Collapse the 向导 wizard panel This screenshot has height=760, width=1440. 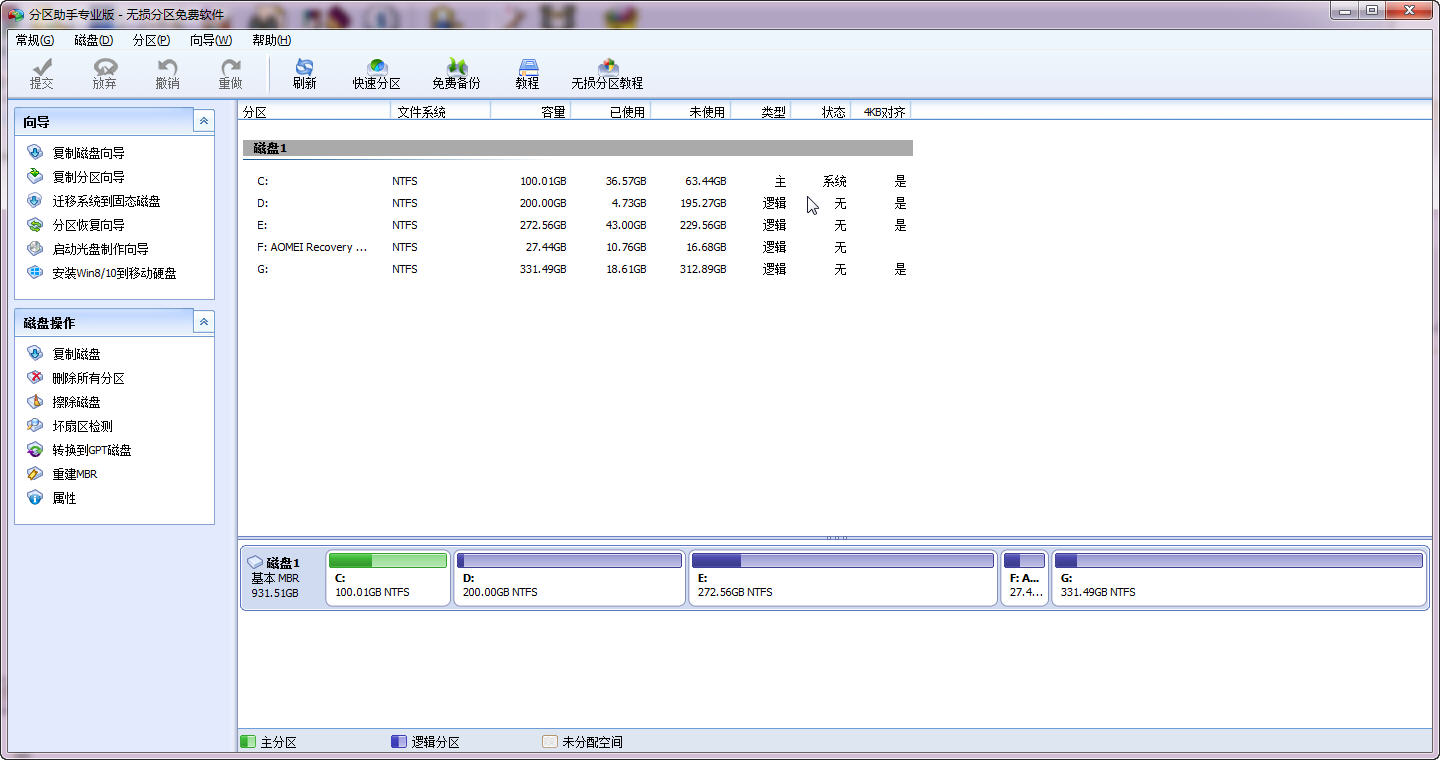(204, 121)
